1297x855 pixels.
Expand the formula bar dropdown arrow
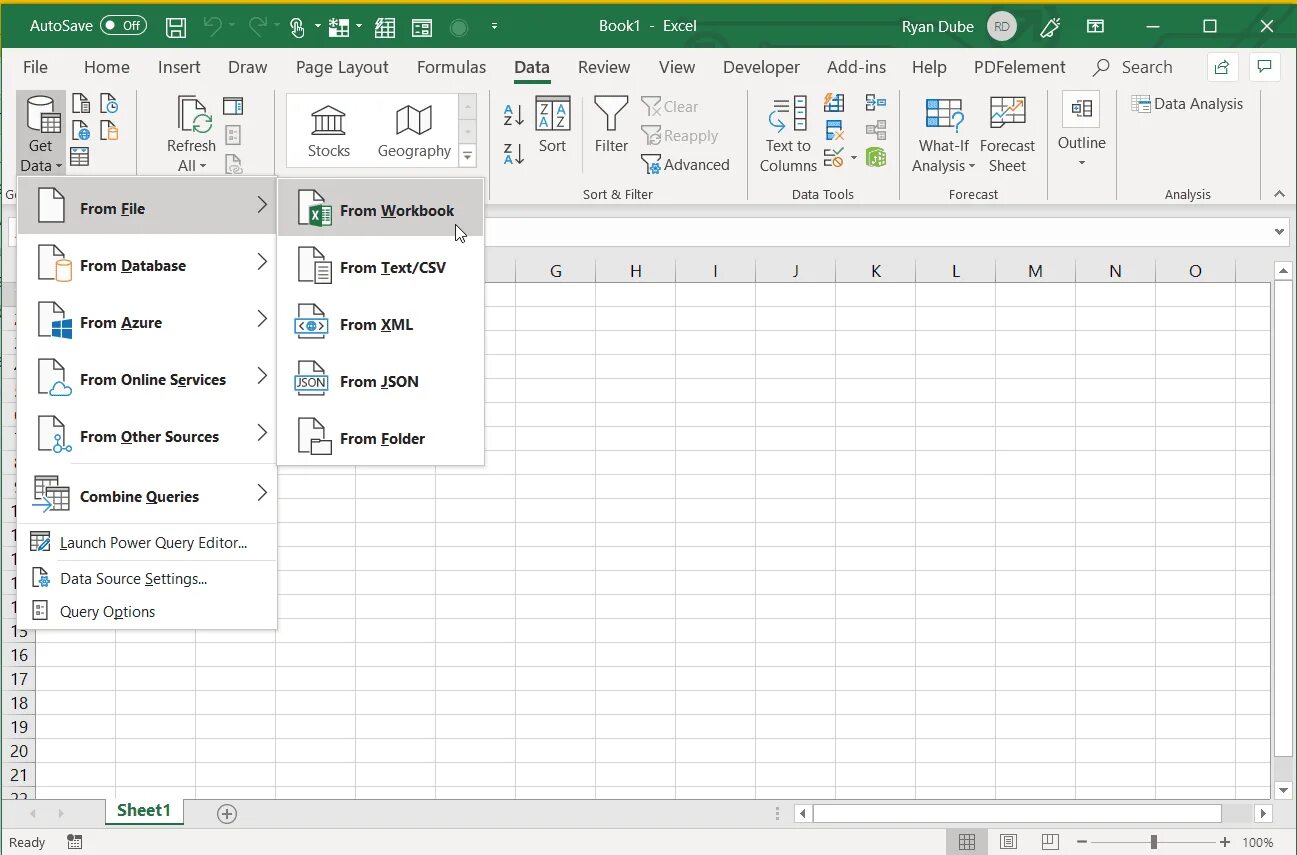point(1280,231)
